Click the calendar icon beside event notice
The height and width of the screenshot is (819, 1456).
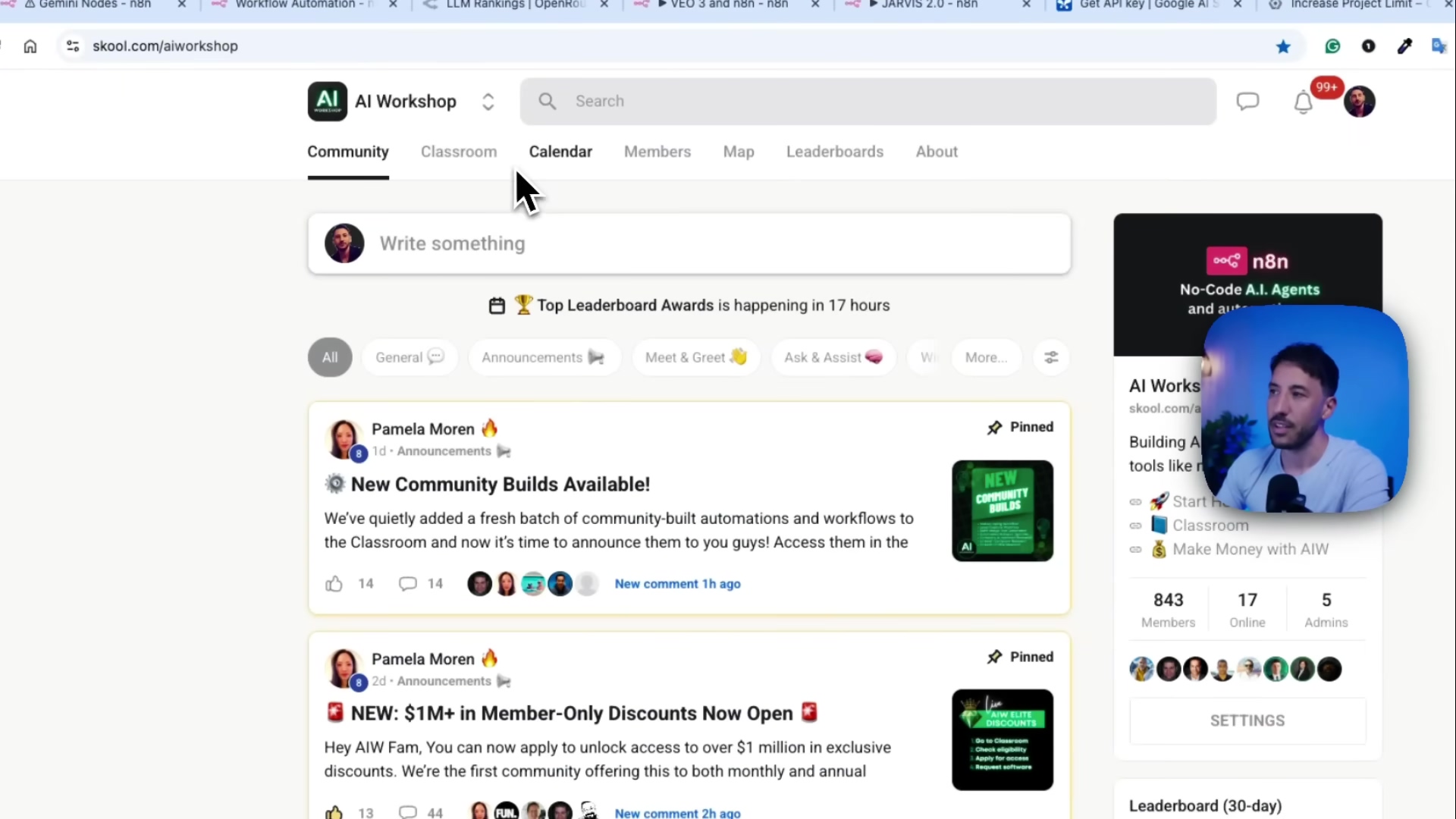497,306
